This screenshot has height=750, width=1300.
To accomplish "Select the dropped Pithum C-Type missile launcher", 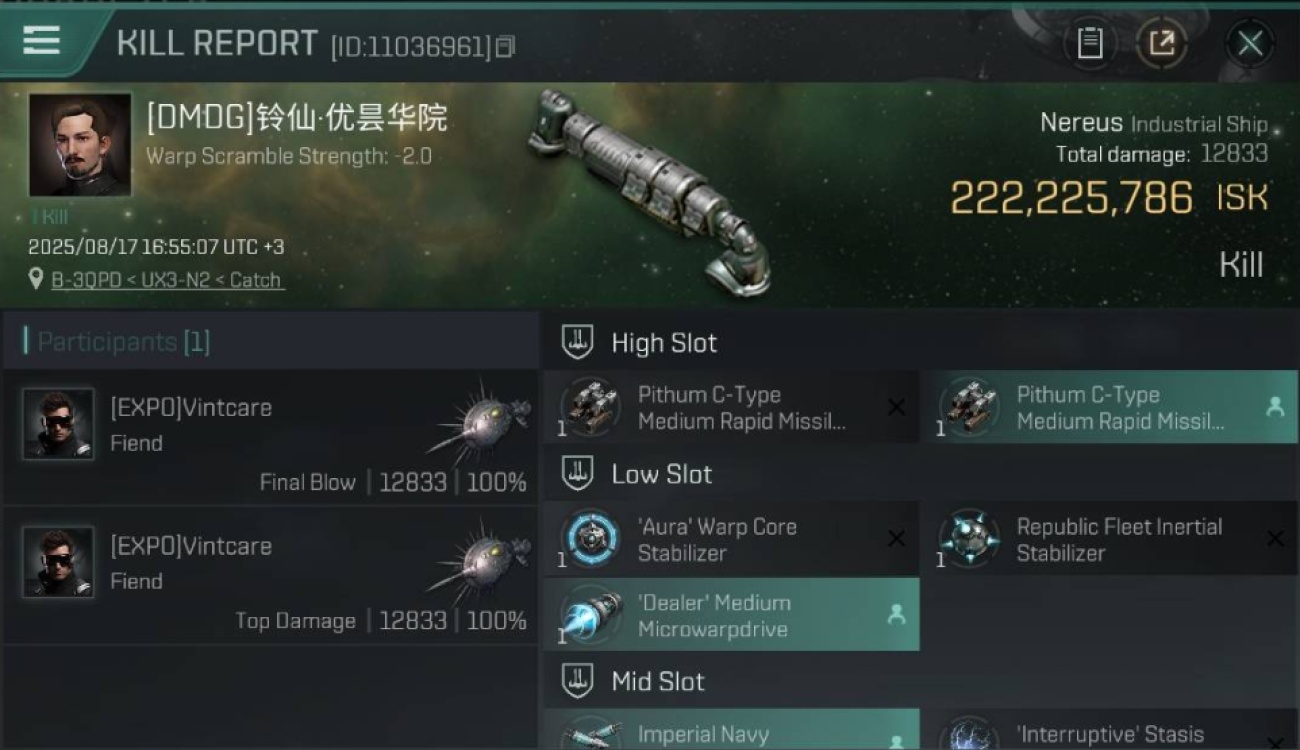I will pos(1109,407).
